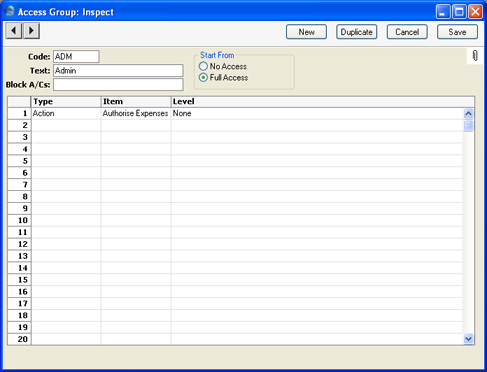Click the New button

[306, 32]
